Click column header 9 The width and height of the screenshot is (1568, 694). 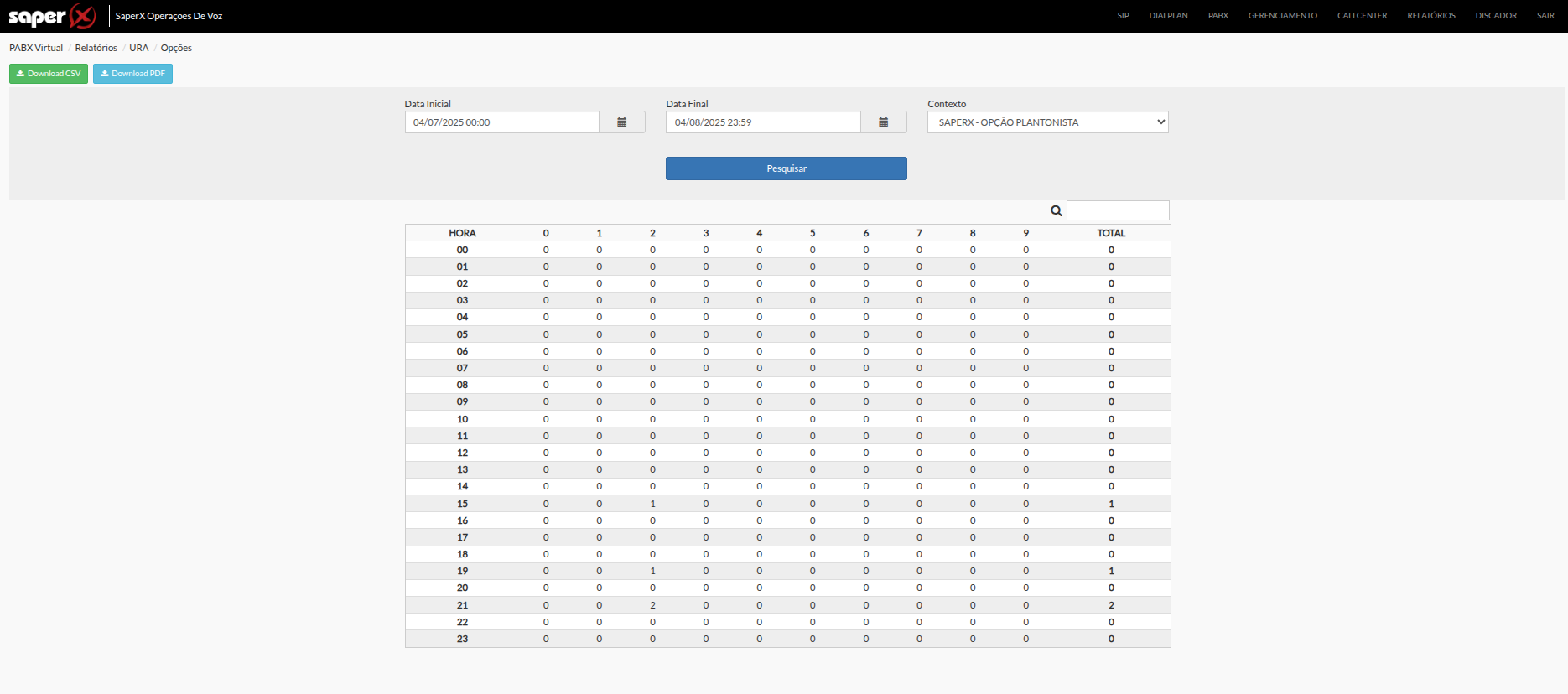[x=1026, y=233]
